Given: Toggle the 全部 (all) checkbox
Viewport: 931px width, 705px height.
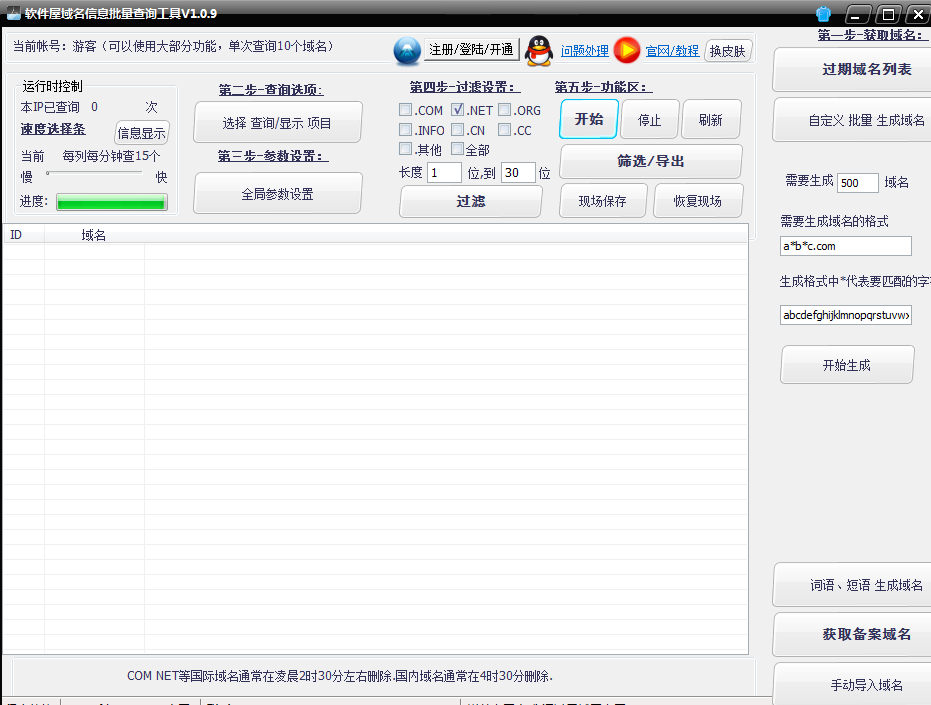Looking at the screenshot, I should click(x=457, y=149).
